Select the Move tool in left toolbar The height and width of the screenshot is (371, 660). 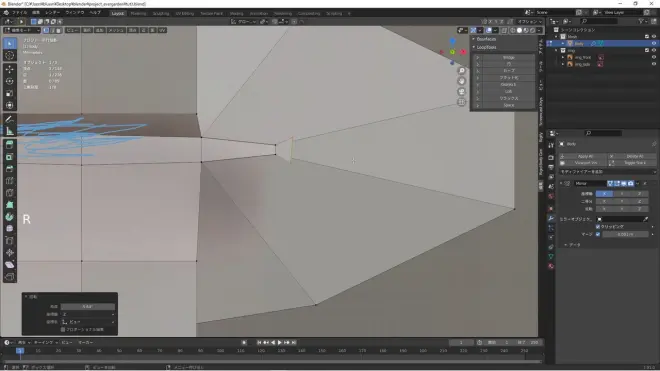tap(10, 69)
